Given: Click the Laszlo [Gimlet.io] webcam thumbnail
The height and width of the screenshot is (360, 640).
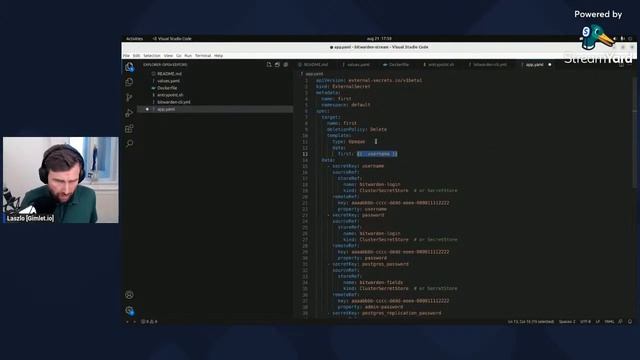Looking at the screenshot, I should (x=61, y=180).
